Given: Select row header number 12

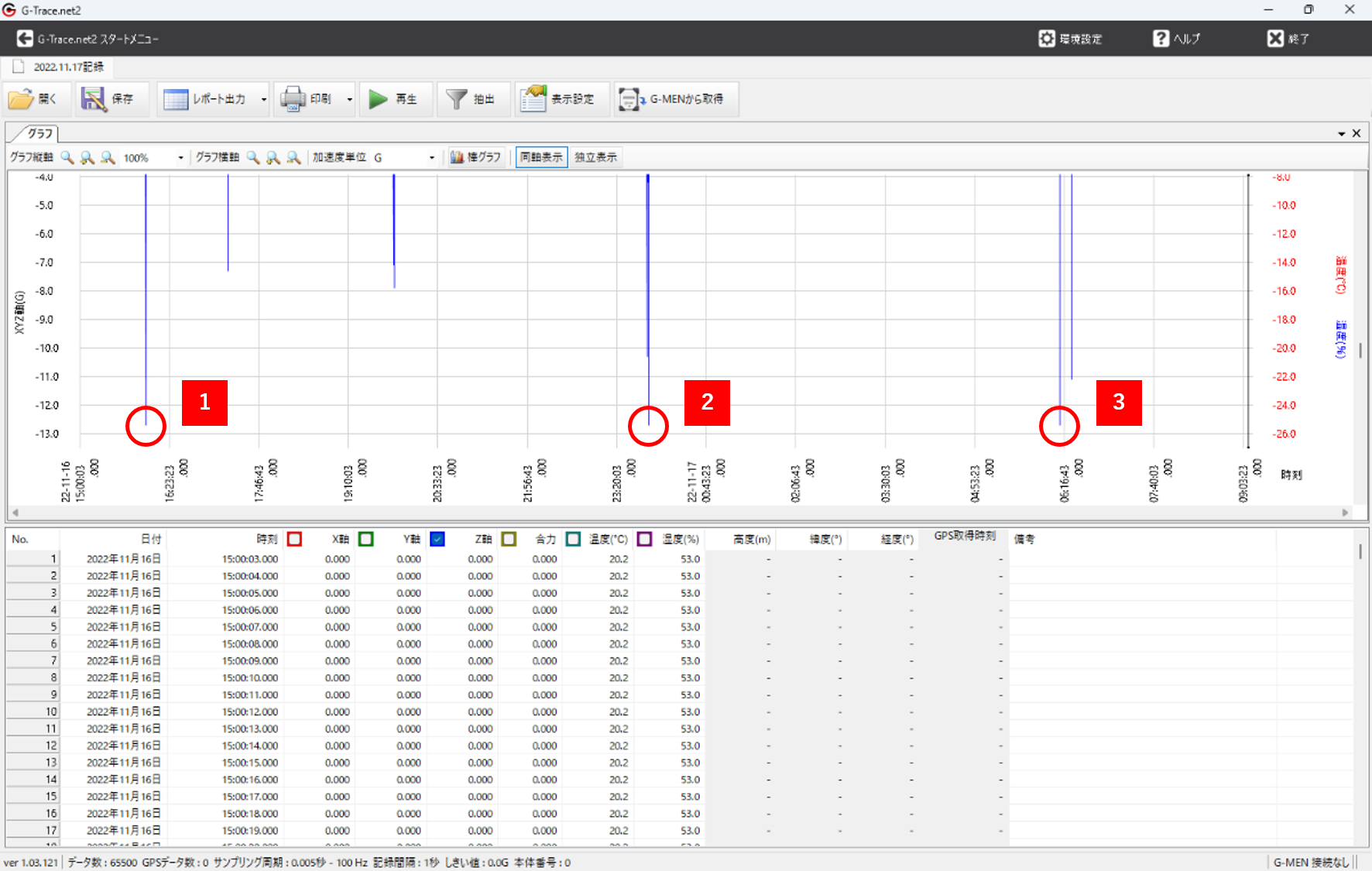Looking at the screenshot, I should [x=33, y=746].
